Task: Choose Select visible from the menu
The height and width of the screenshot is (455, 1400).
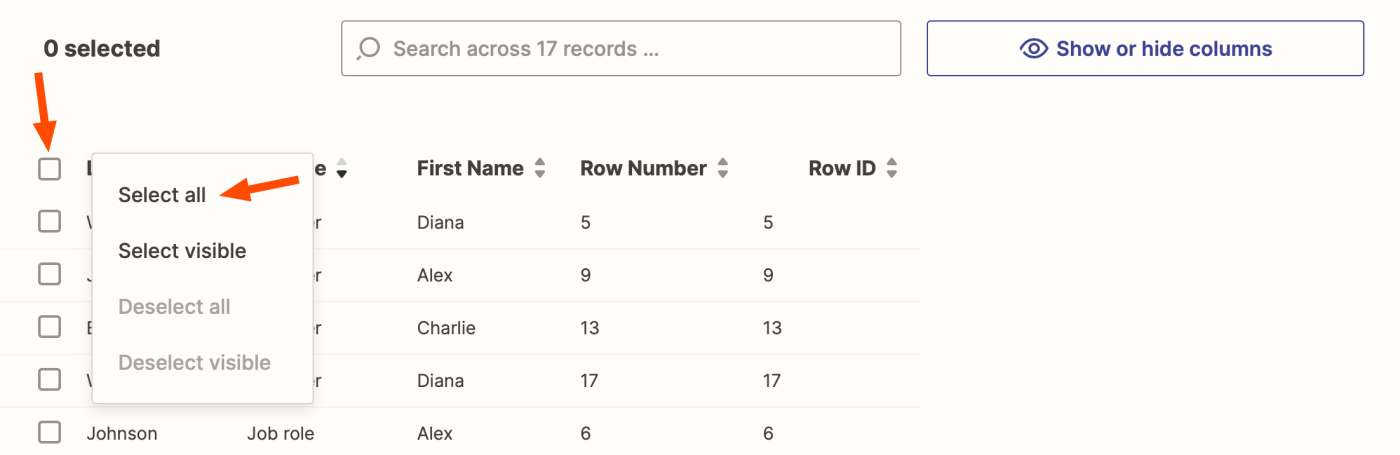Action: 182,251
